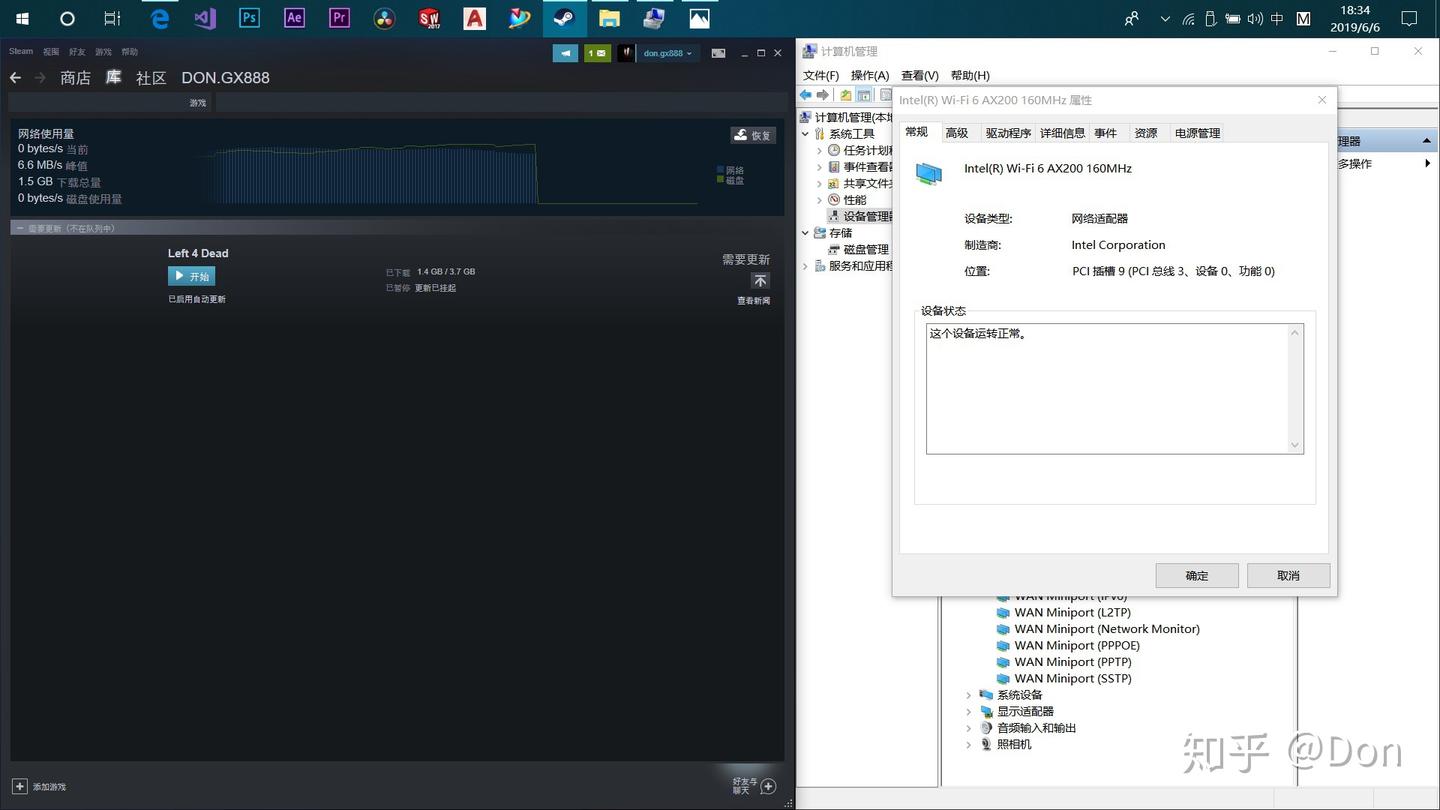1440x810 pixels.
Task: Open the 好友 menu in Steam
Action: (77, 51)
